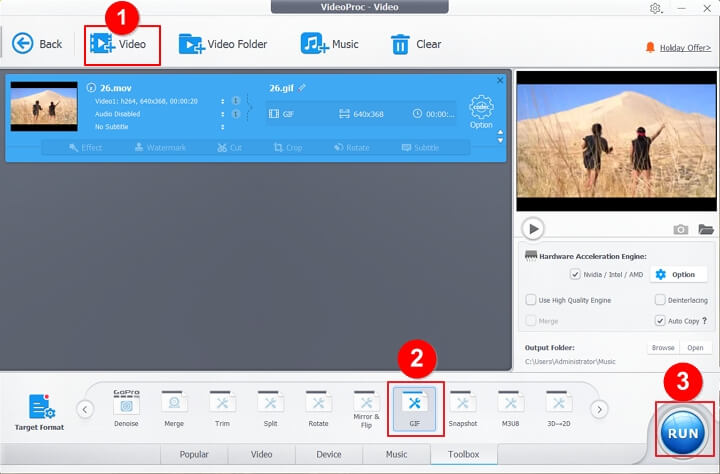
Task: Open the Cut tool for 26.mov
Action: 230,147
